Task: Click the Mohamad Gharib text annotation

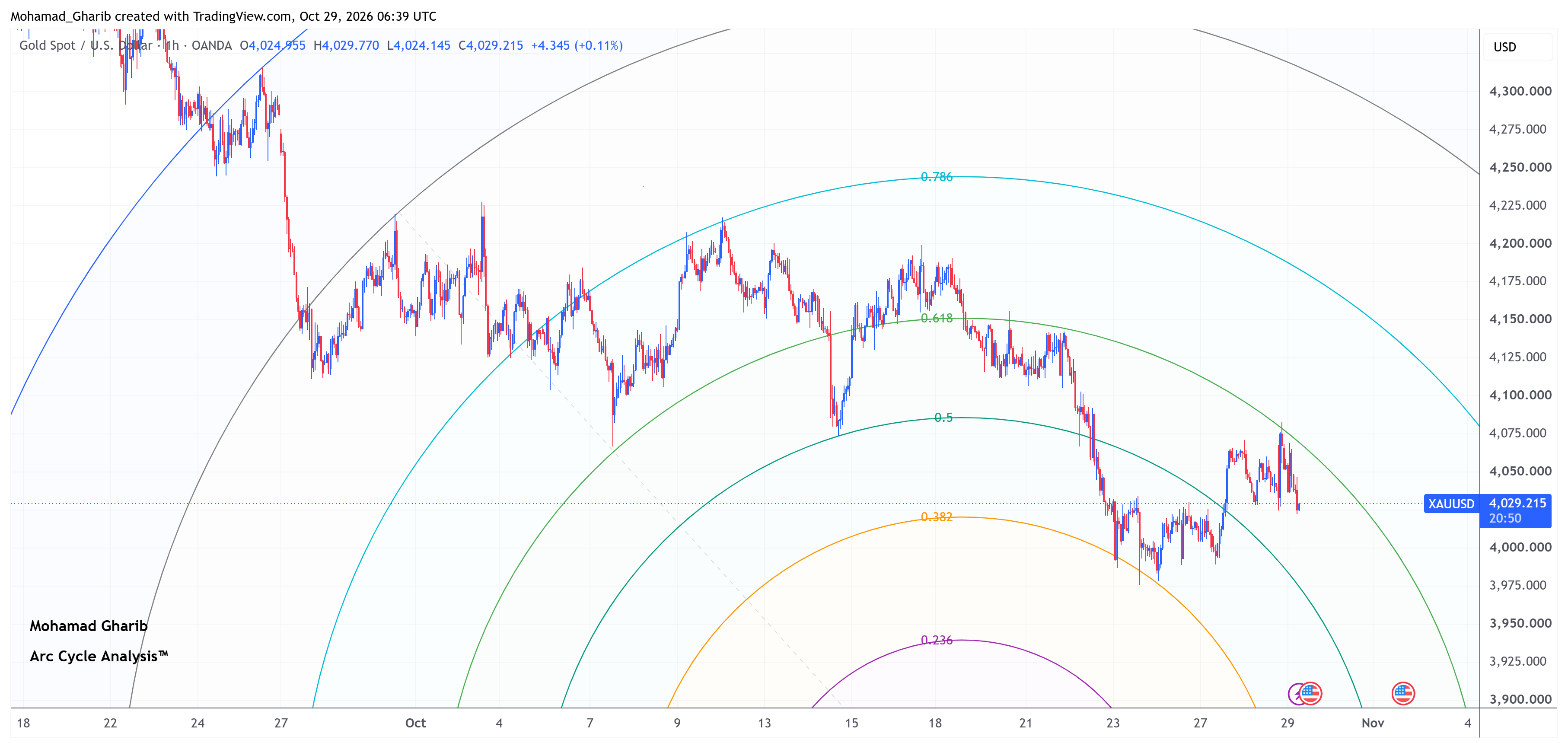Action: pos(88,625)
